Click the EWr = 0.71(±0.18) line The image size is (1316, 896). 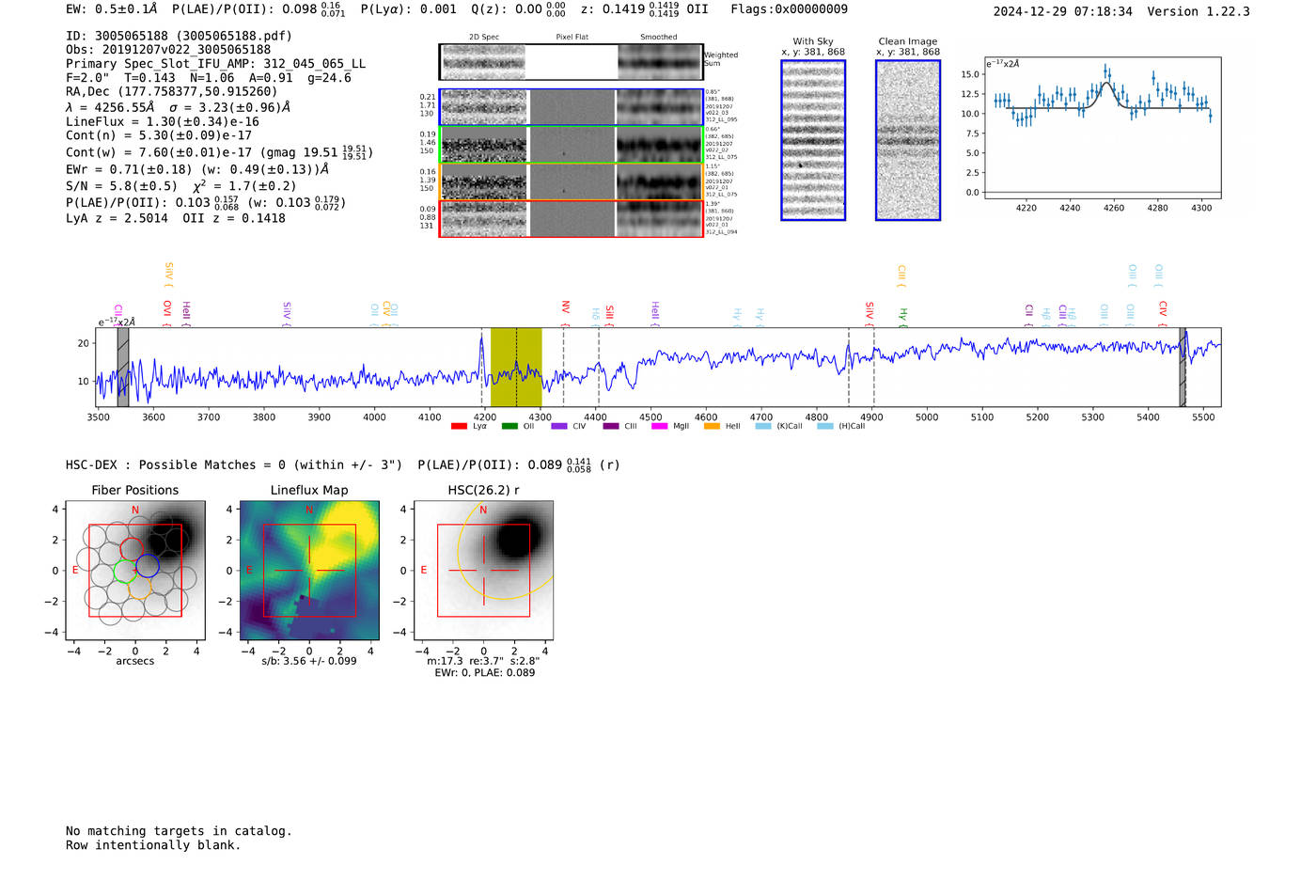click(197, 170)
